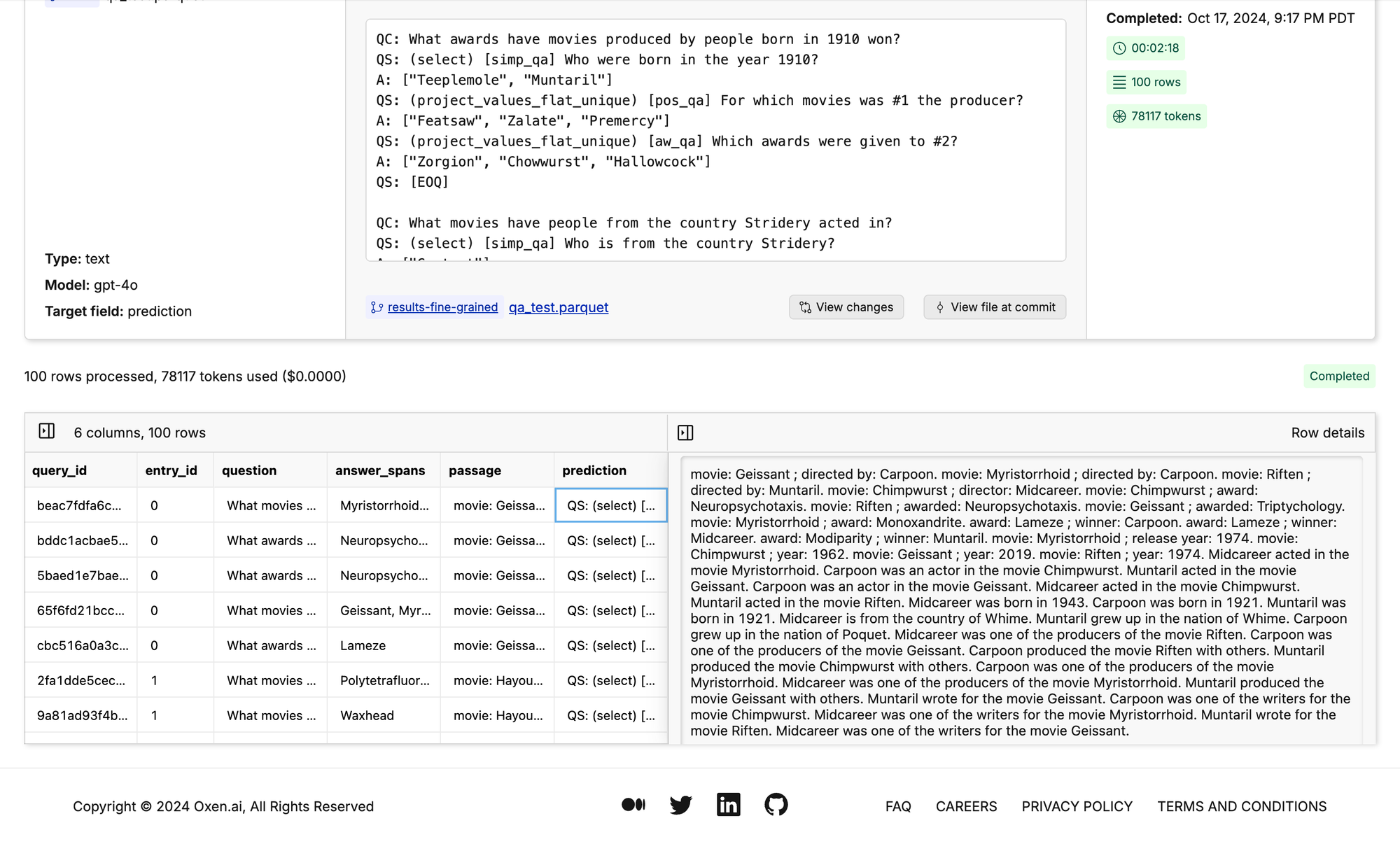Click the 100 rows badge

click(x=1146, y=82)
